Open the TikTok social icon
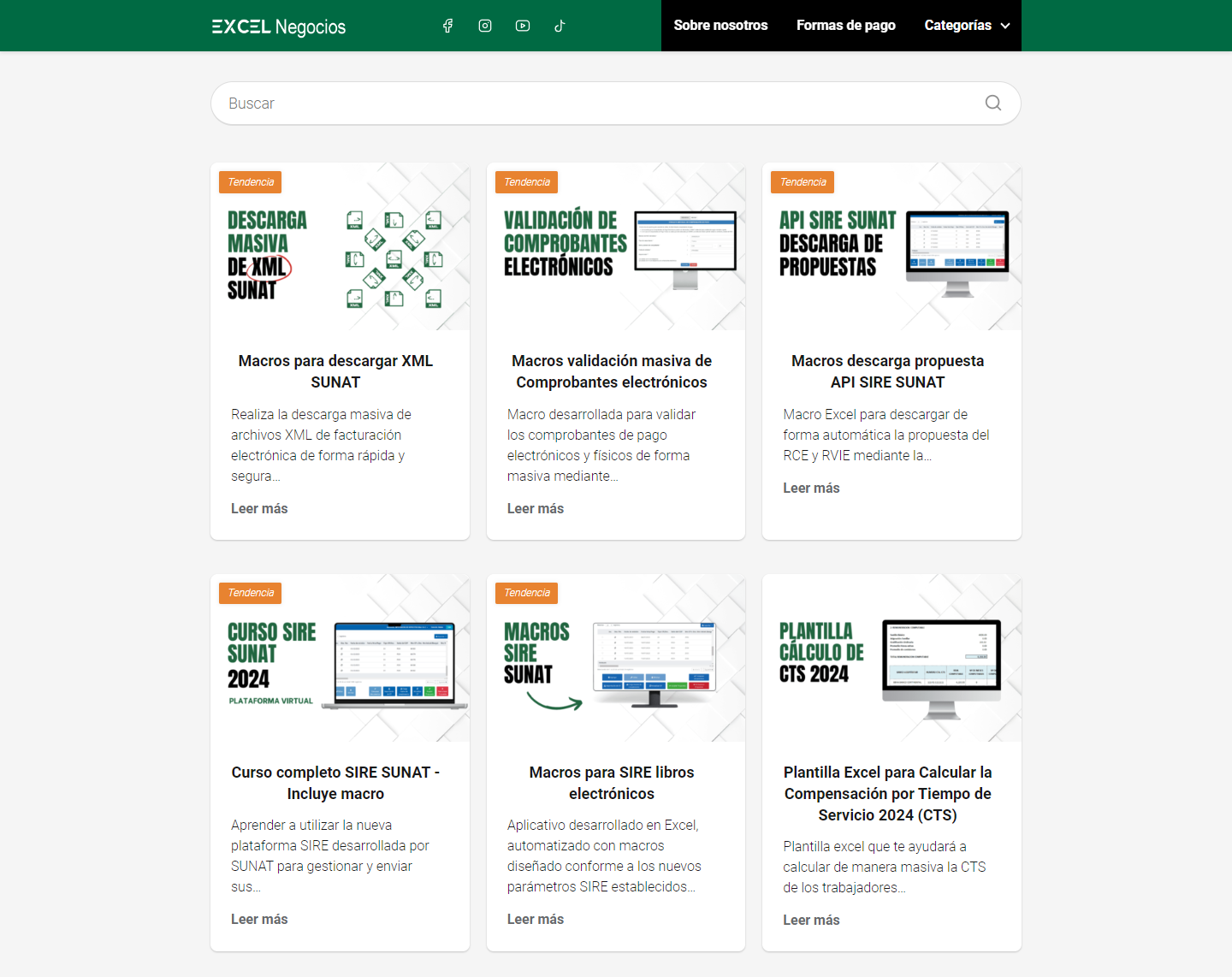Viewport: 1232px width, 977px height. point(560,26)
